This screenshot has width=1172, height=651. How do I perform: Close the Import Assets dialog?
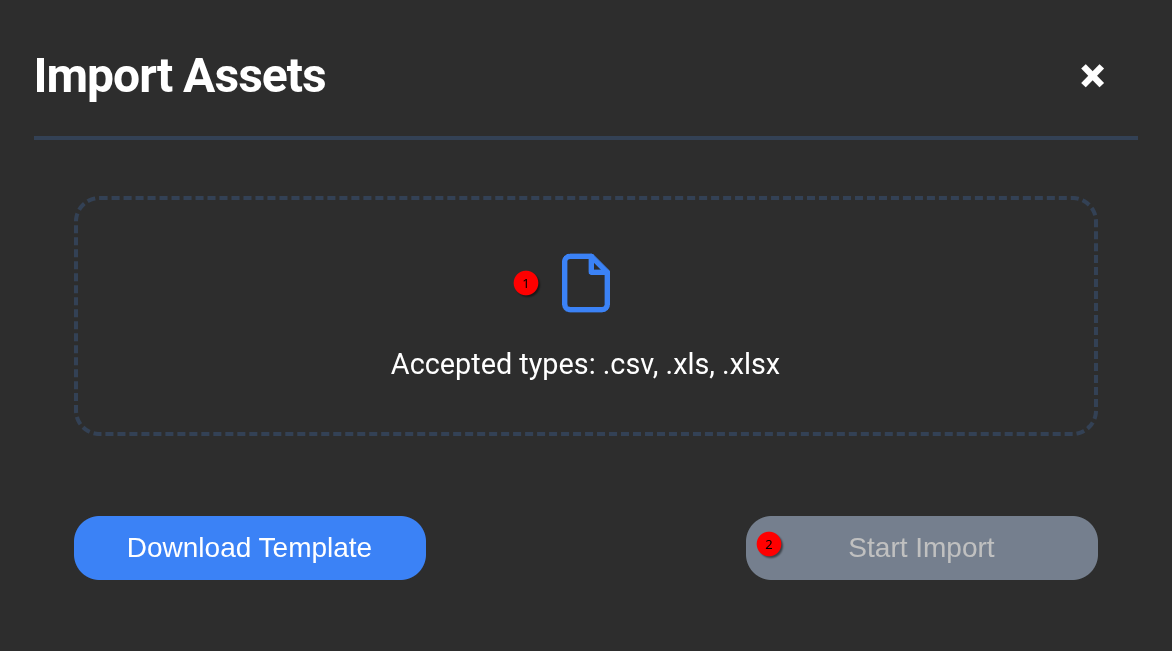click(1092, 76)
